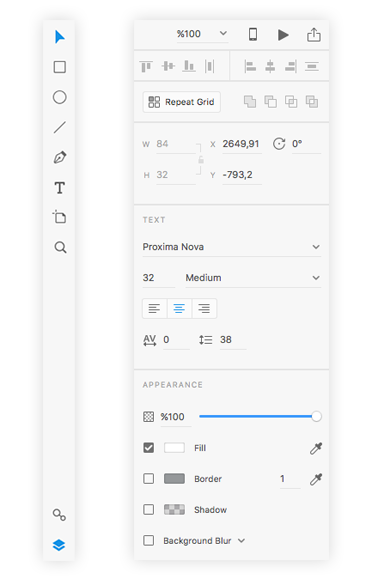Click the line spacing field 38
This screenshot has width=369, height=587.
[x=233, y=340]
